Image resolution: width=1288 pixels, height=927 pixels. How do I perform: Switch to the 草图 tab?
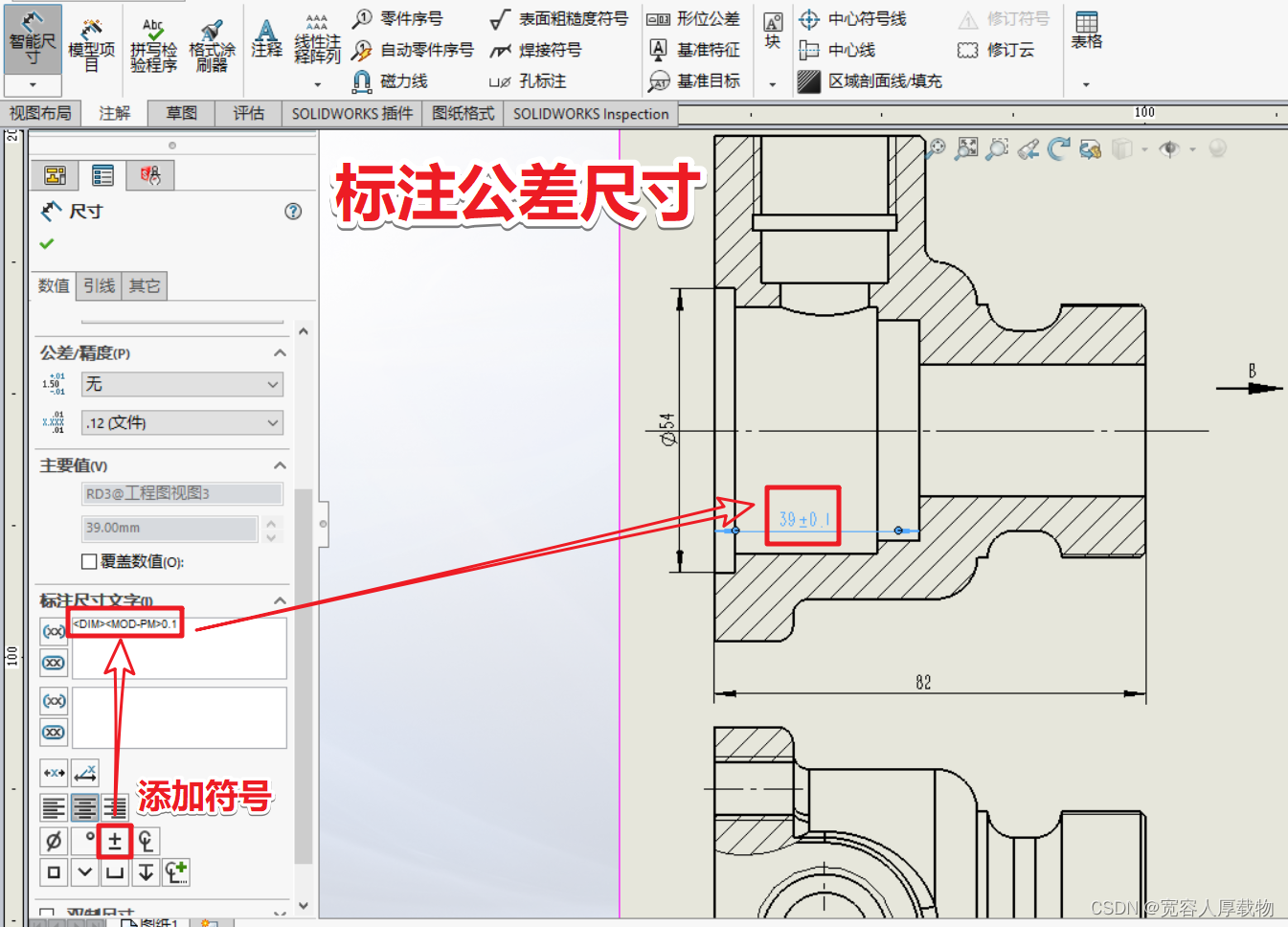(181, 113)
